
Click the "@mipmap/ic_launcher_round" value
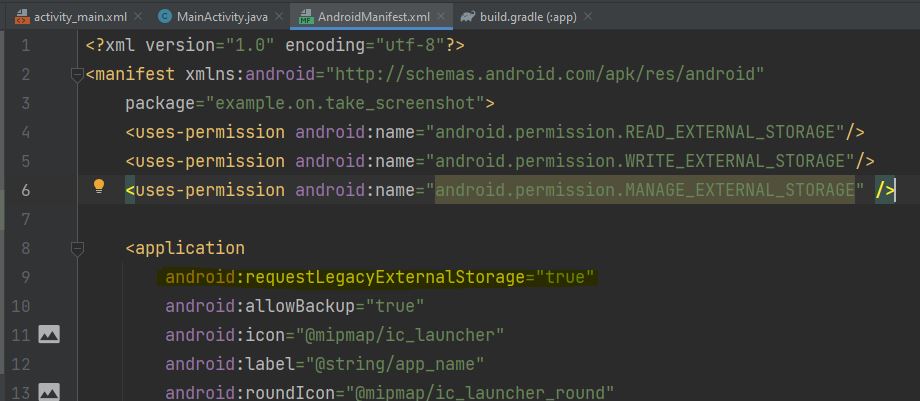click(479, 392)
